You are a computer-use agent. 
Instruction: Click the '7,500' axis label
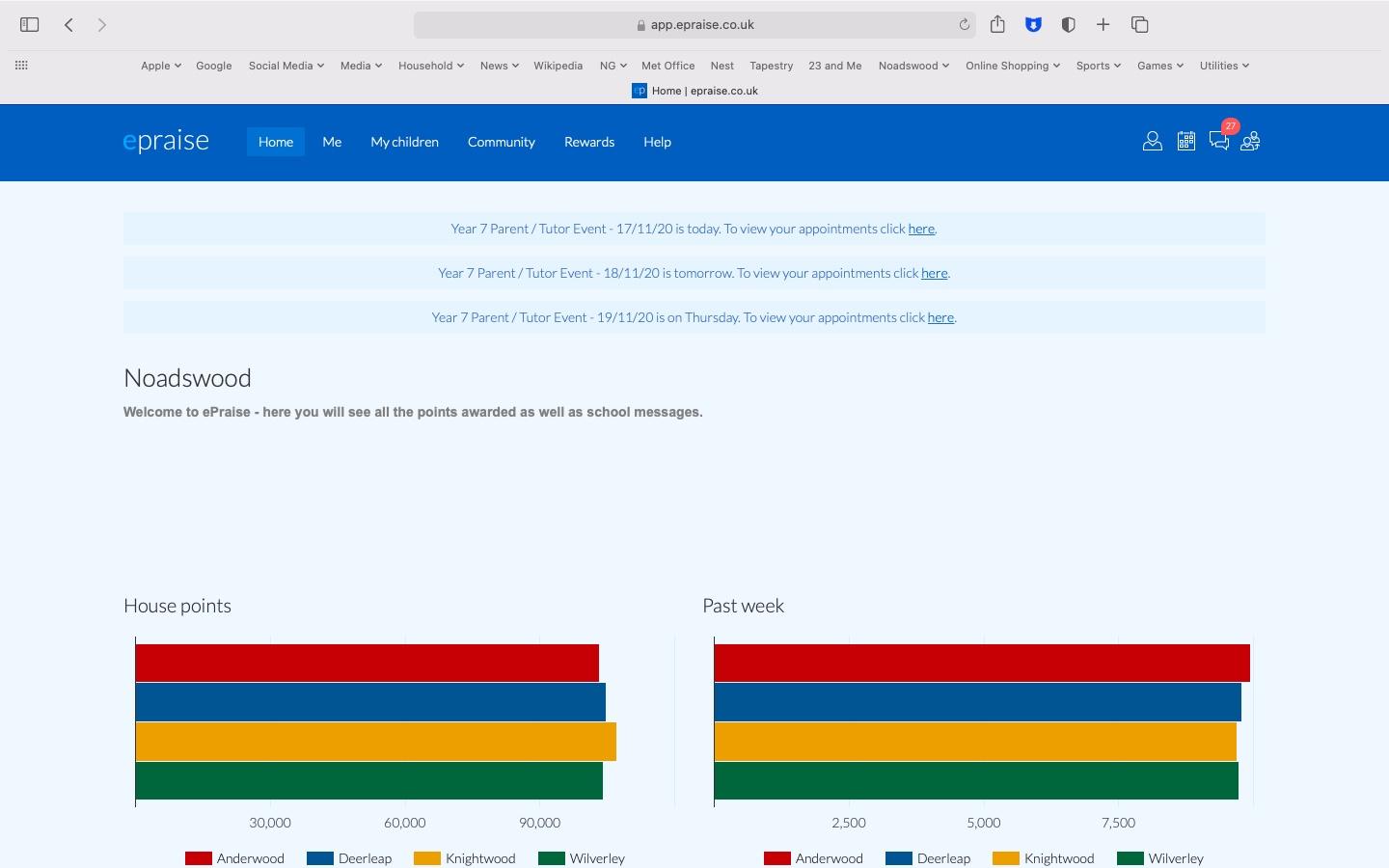tap(1118, 823)
